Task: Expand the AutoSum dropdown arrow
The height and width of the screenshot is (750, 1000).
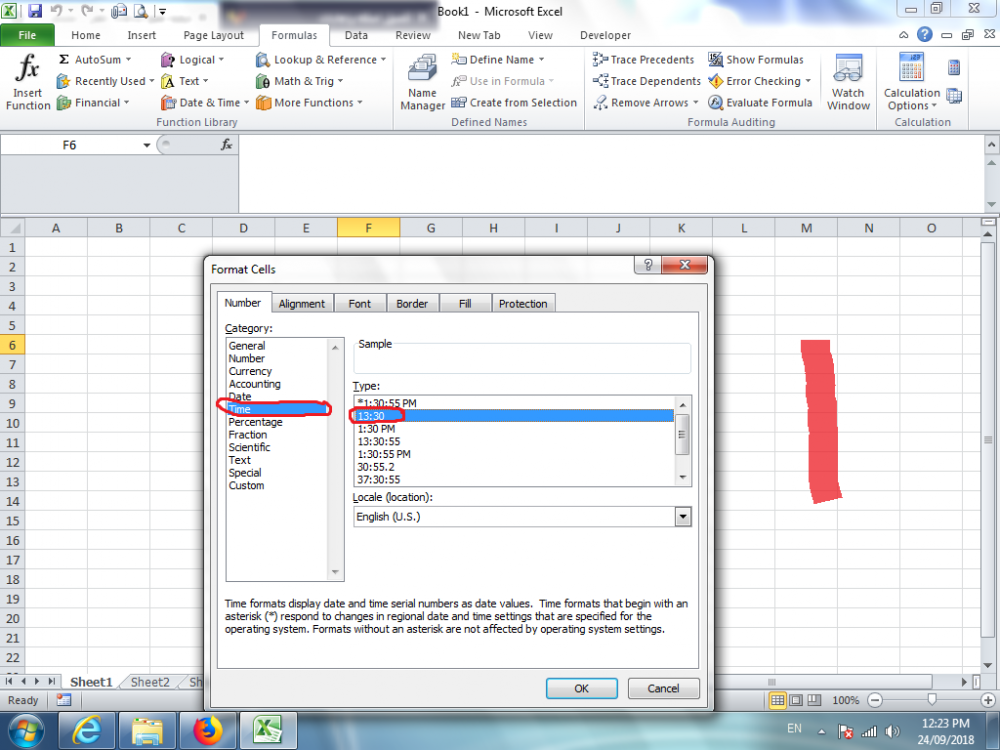Action: click(x=128, y=59)
